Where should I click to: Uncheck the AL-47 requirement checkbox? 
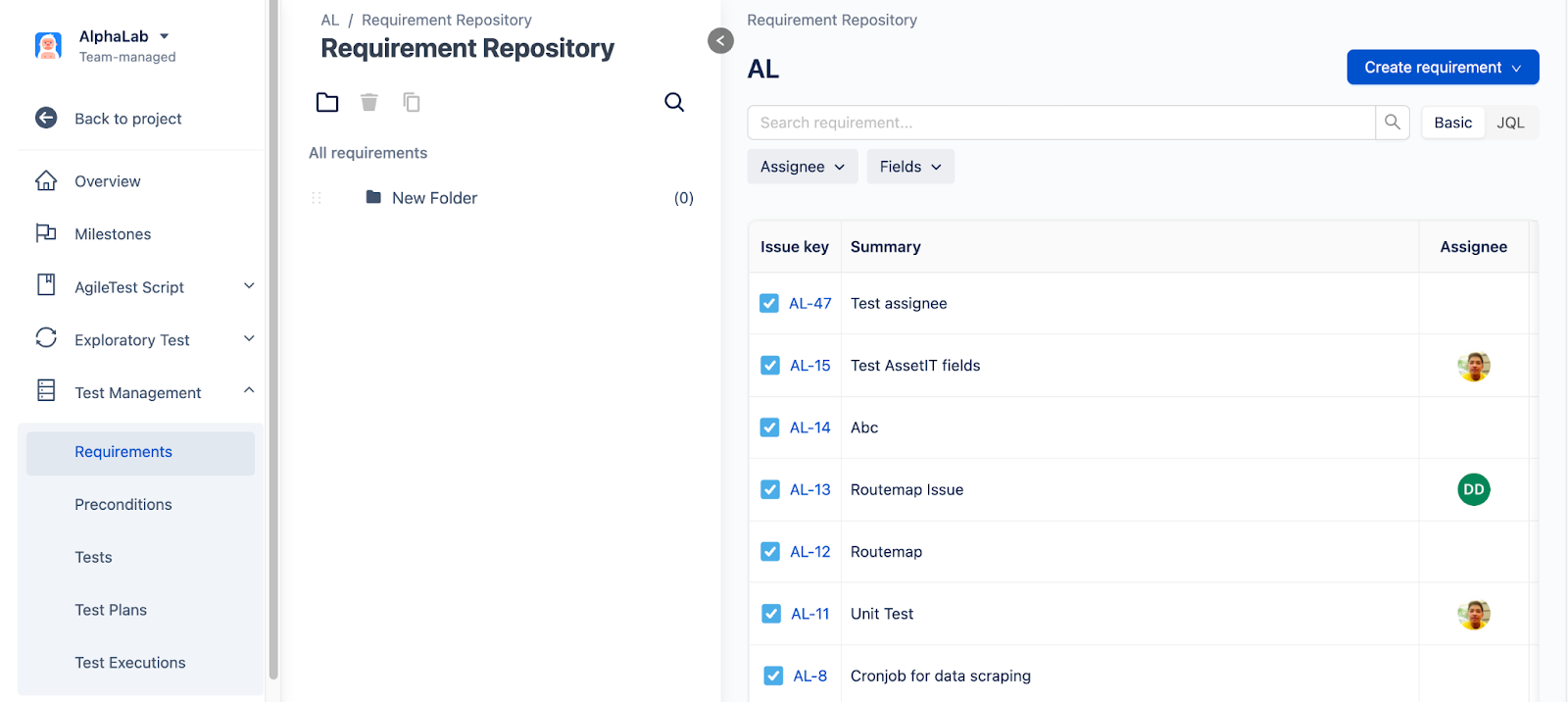[x=769, y=304]
